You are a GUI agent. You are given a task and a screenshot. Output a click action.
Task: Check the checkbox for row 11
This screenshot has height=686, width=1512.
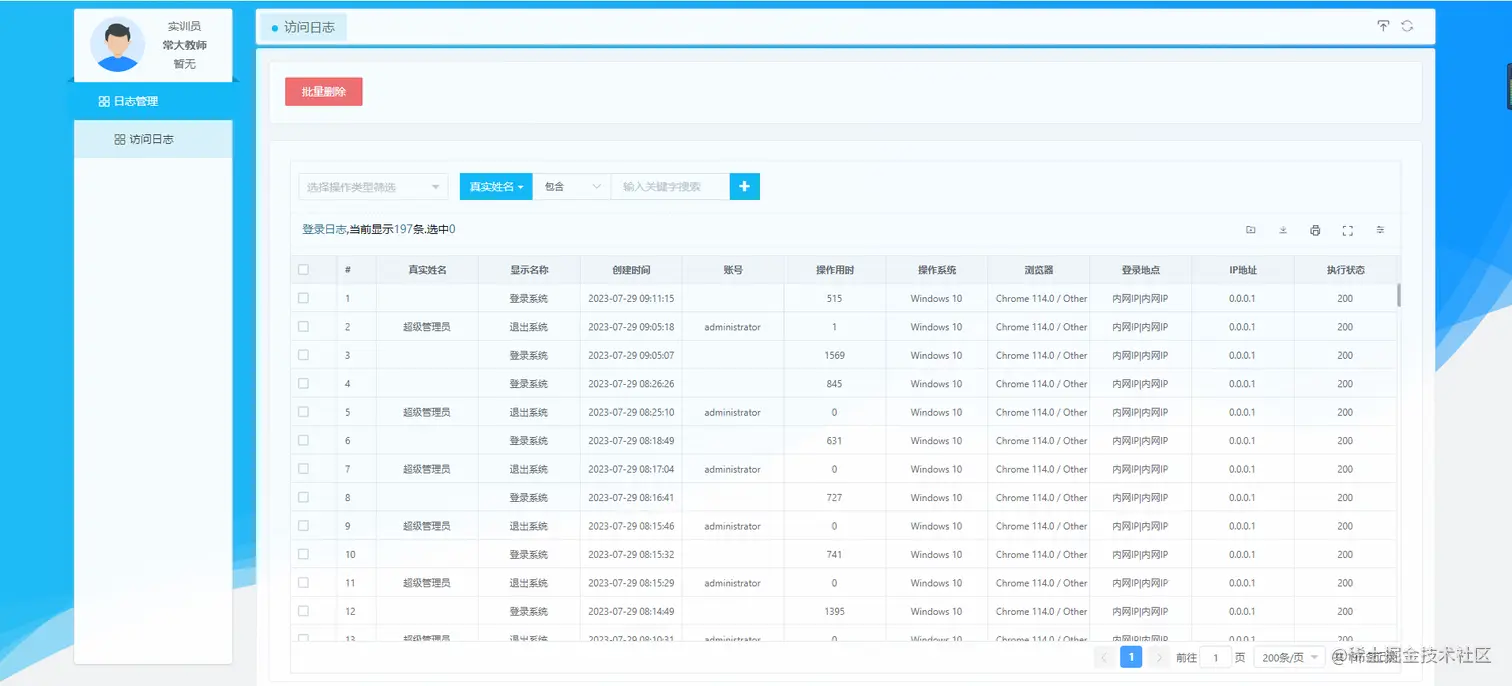303,583
